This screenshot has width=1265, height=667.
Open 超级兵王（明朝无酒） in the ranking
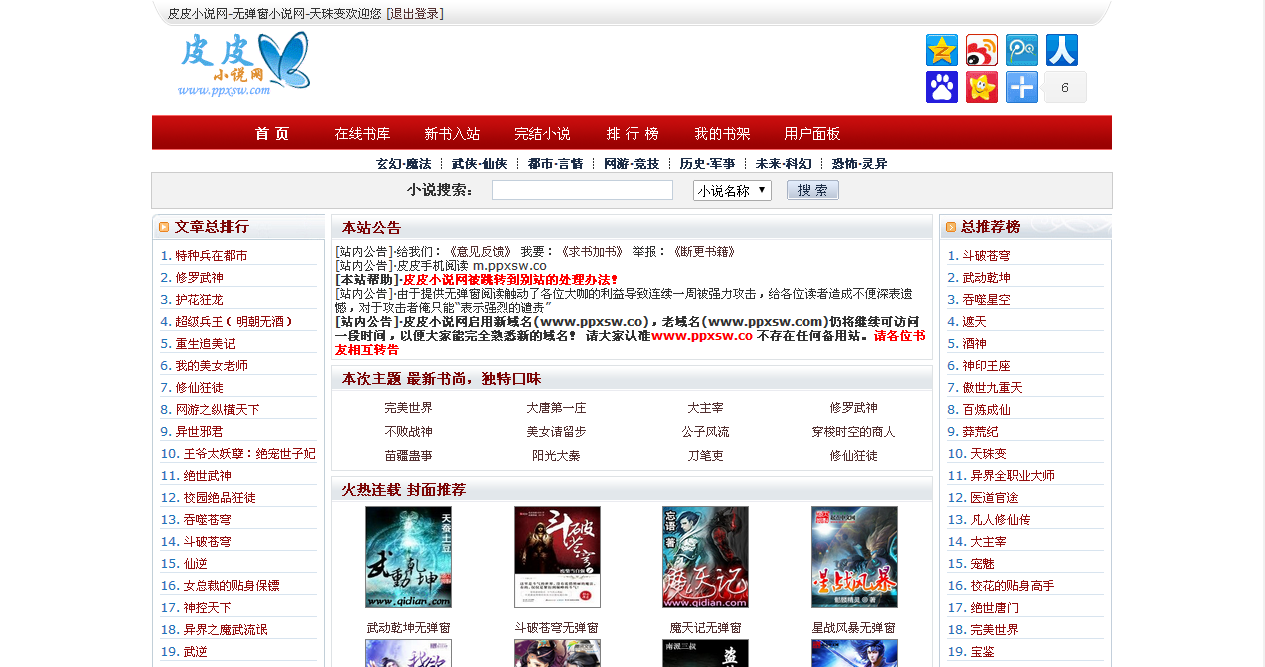(234, 322)
